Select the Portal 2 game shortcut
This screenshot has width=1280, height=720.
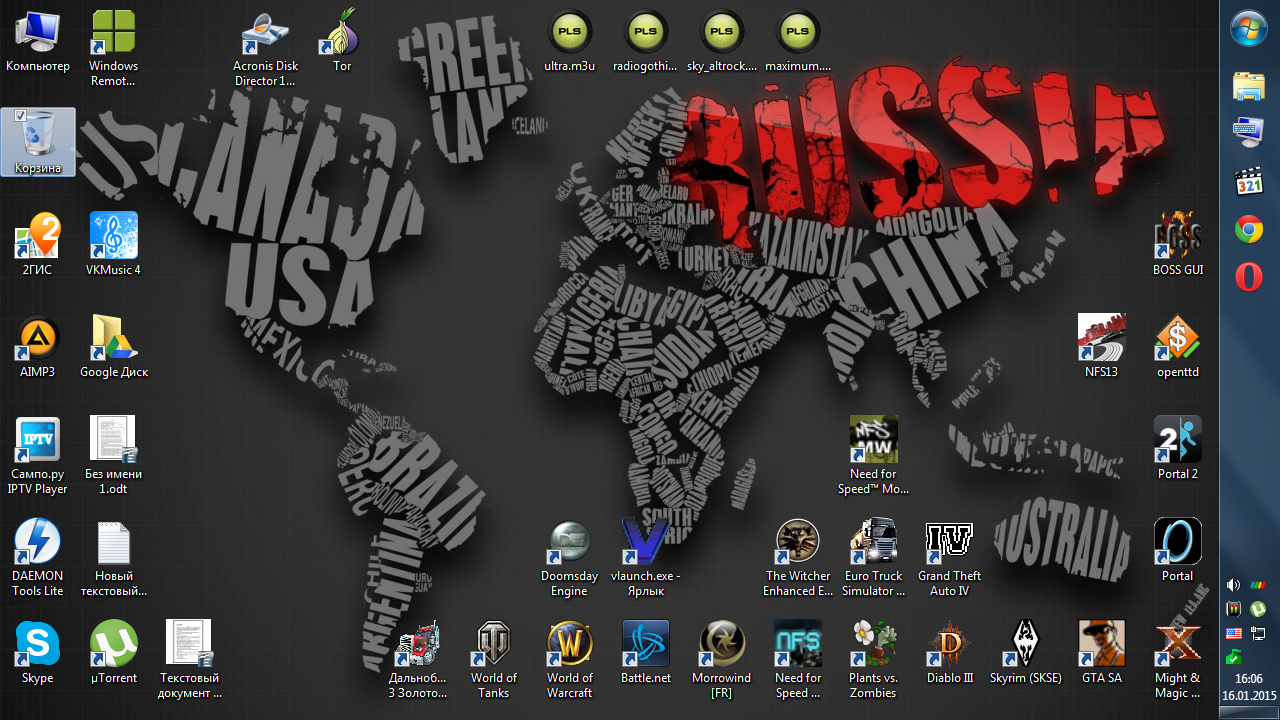pyautogui.click(x=1178, y=449)
